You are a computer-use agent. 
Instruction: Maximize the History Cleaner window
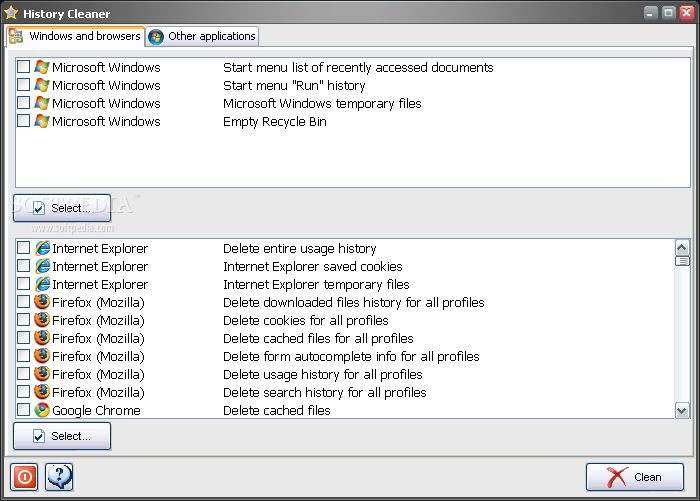tap(668, 13)
